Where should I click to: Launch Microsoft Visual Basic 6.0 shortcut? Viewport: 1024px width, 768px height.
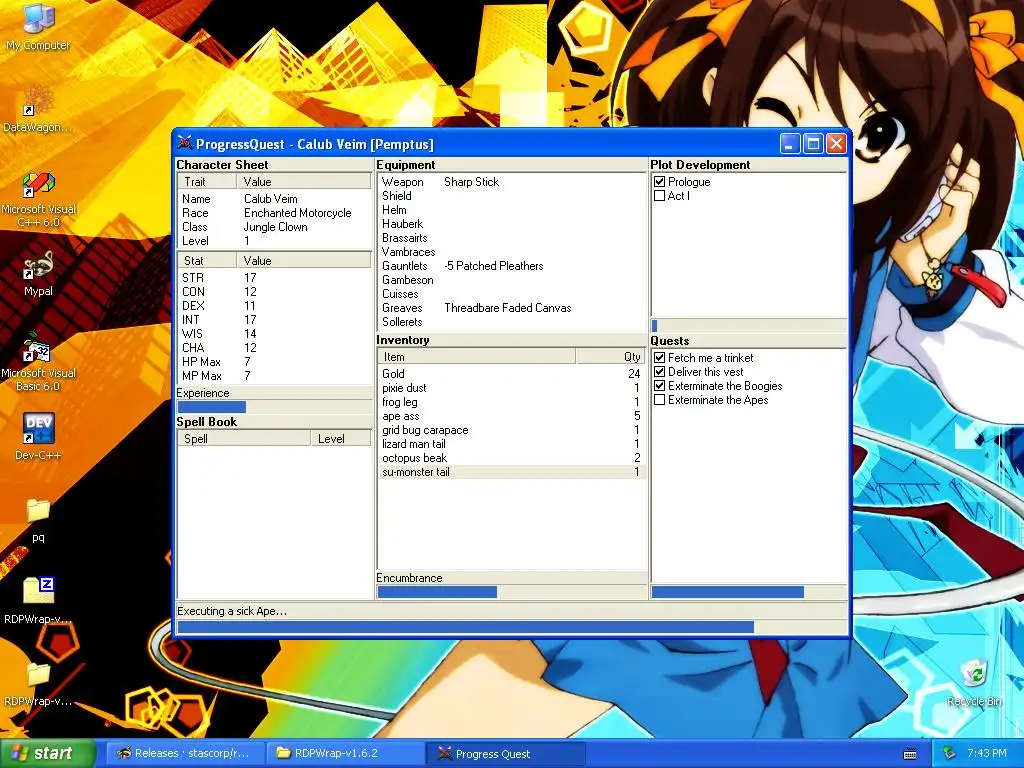point(38,363)
